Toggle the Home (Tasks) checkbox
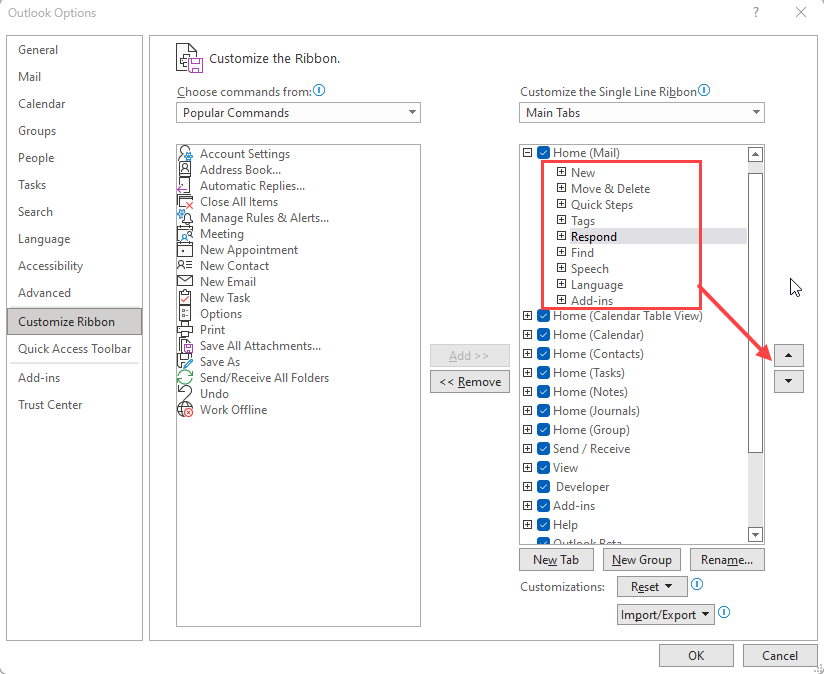This screenshot has height=674, width=824. tap(544, 372)
